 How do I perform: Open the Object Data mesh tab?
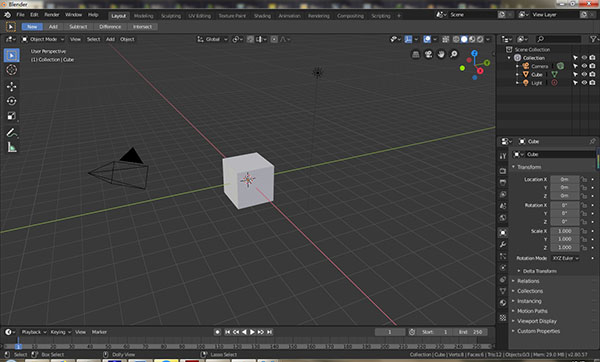pos(503,291)
